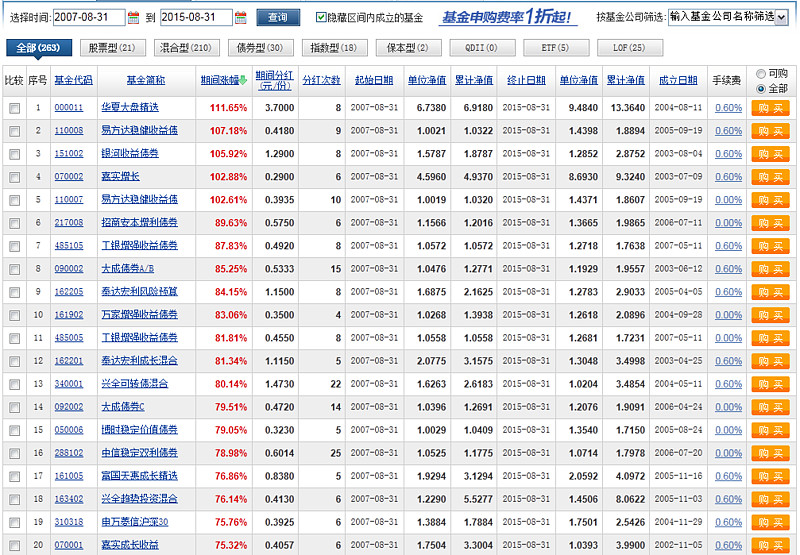Screen dimensions: 800x555
Task: Open 兴全可转债混合 fund link
Action: 135,384
